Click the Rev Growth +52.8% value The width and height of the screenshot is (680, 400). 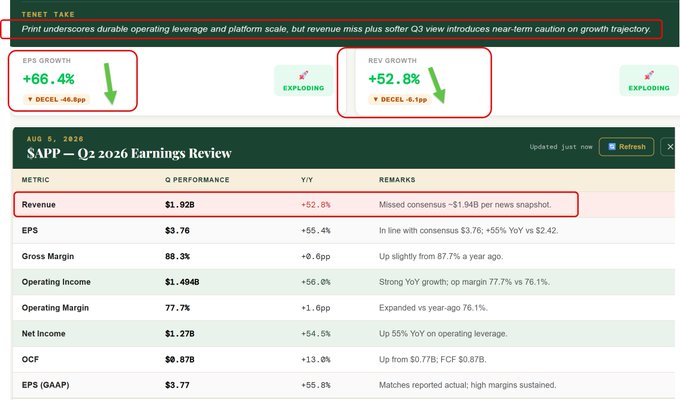coord(394,79)
